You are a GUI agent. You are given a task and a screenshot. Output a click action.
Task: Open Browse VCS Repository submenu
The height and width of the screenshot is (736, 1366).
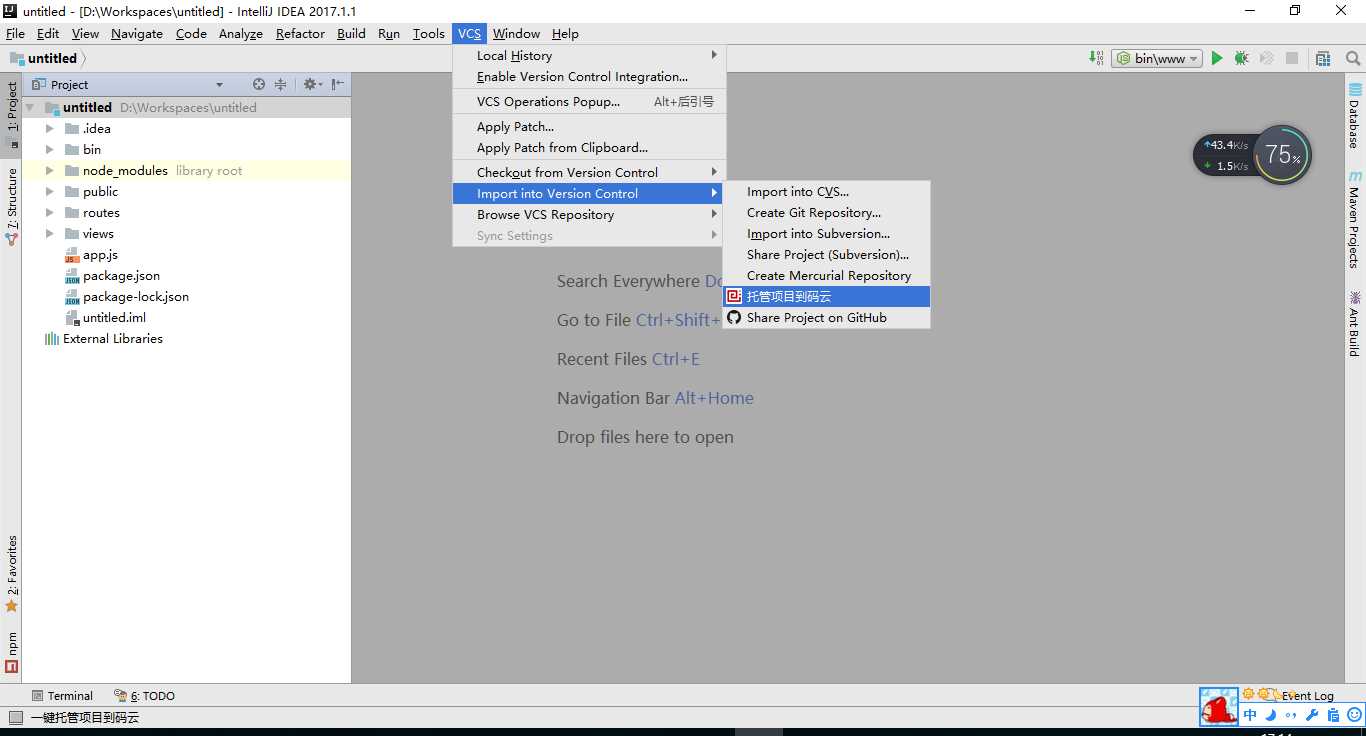[589, 215]
